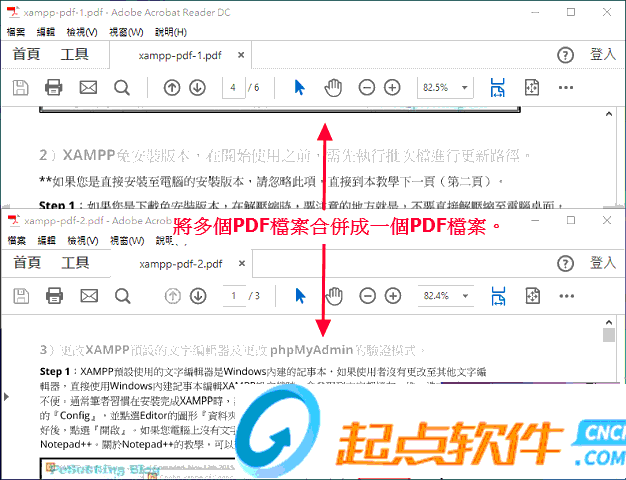
Task: Open 82.4% zoom dropdown in second window
Action: [x=466, y=296]
